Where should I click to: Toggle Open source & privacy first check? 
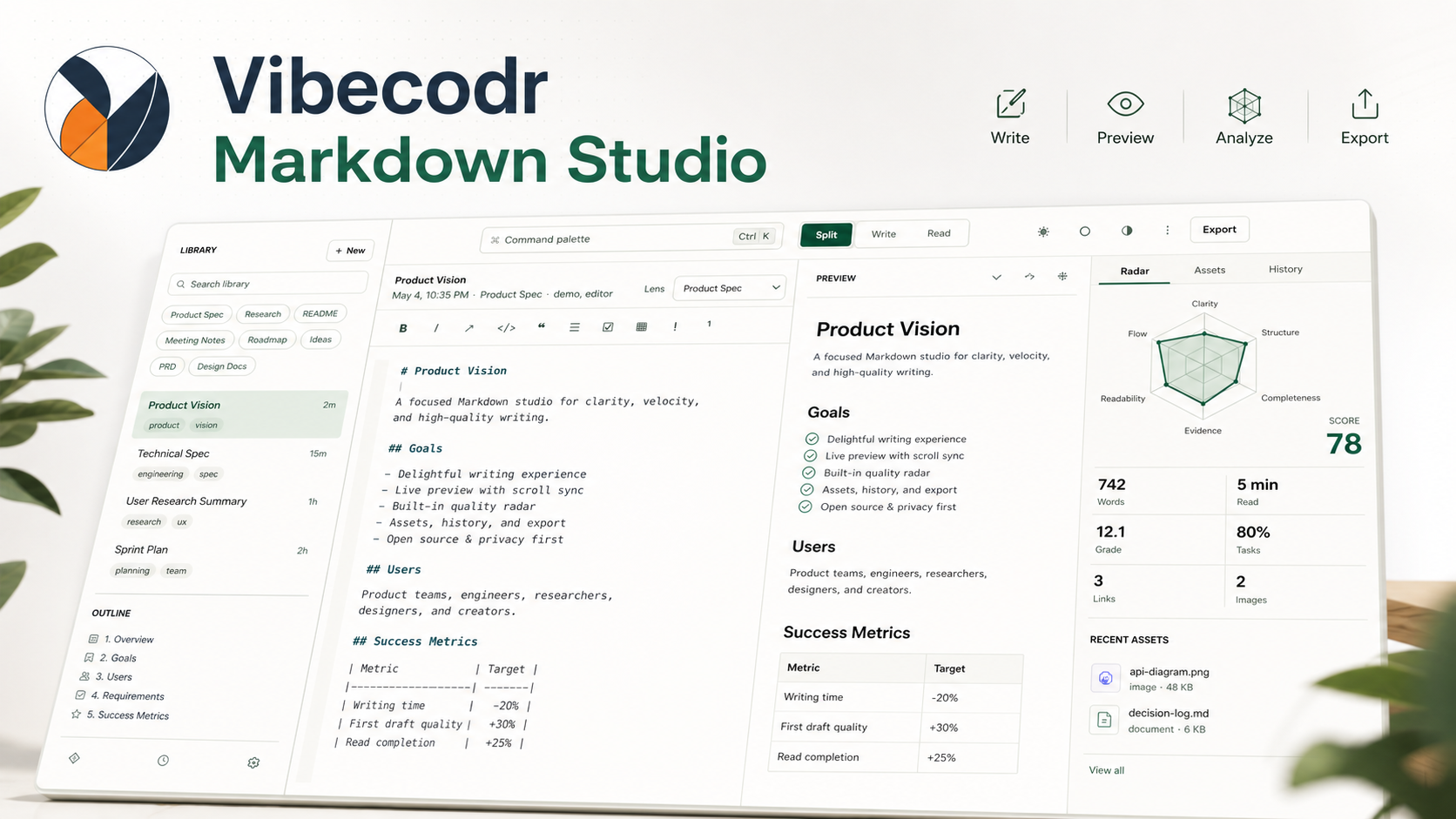pyautogui.click(x=806, y=507)
